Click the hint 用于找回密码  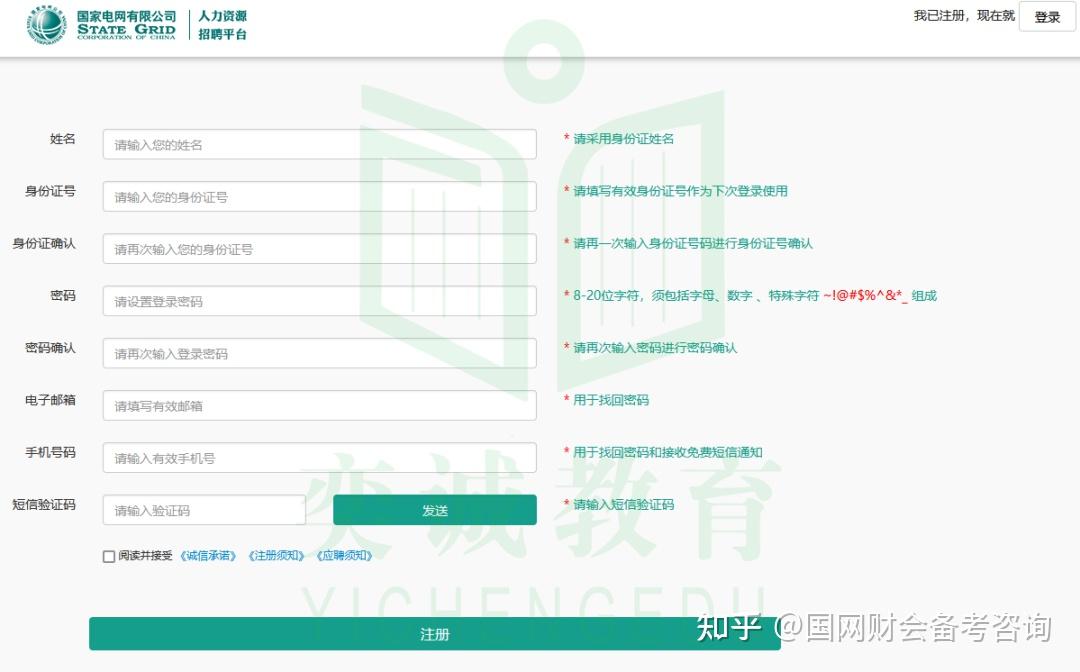point(611,400)
